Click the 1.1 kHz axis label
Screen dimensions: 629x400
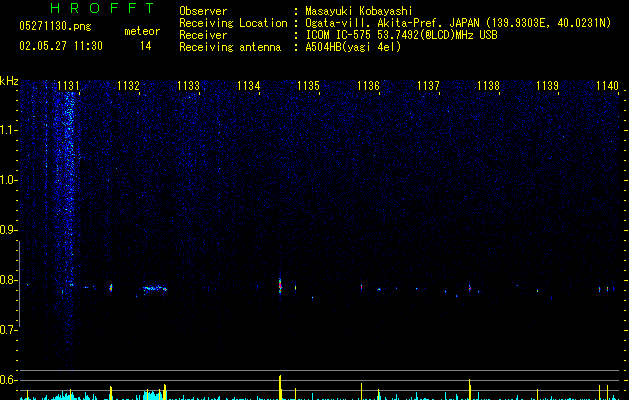7,130
